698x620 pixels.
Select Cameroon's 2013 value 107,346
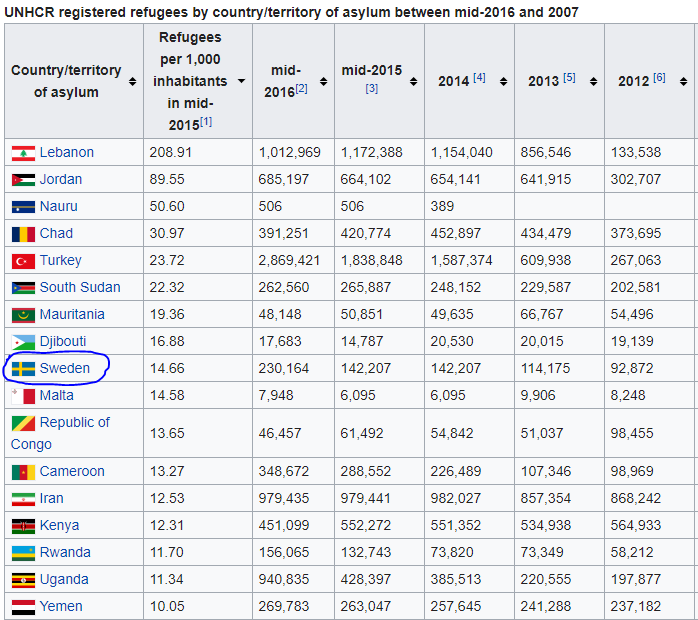(546, 471)
